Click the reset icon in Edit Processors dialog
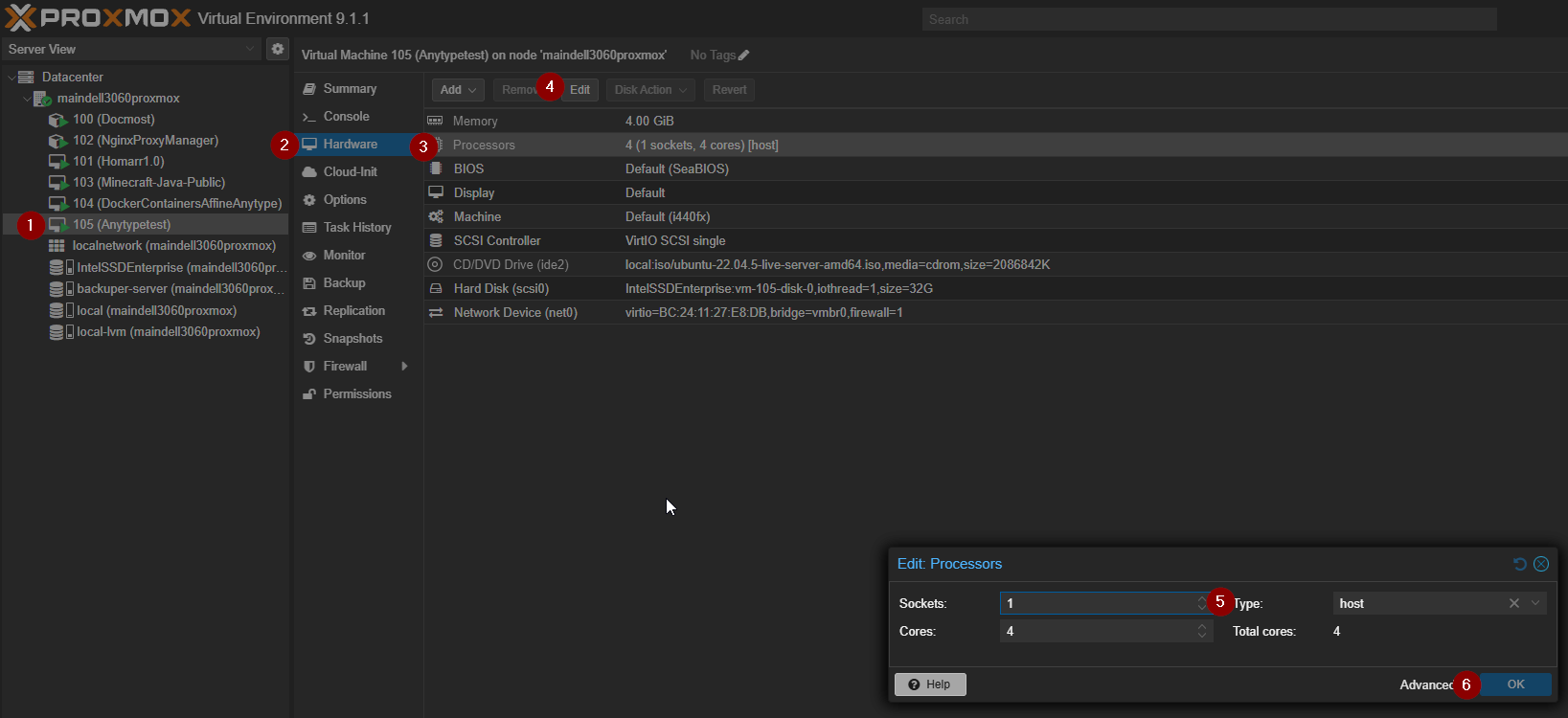Image resolution: width=1568 pixels, height=718 pixels. click(1519, 564)
